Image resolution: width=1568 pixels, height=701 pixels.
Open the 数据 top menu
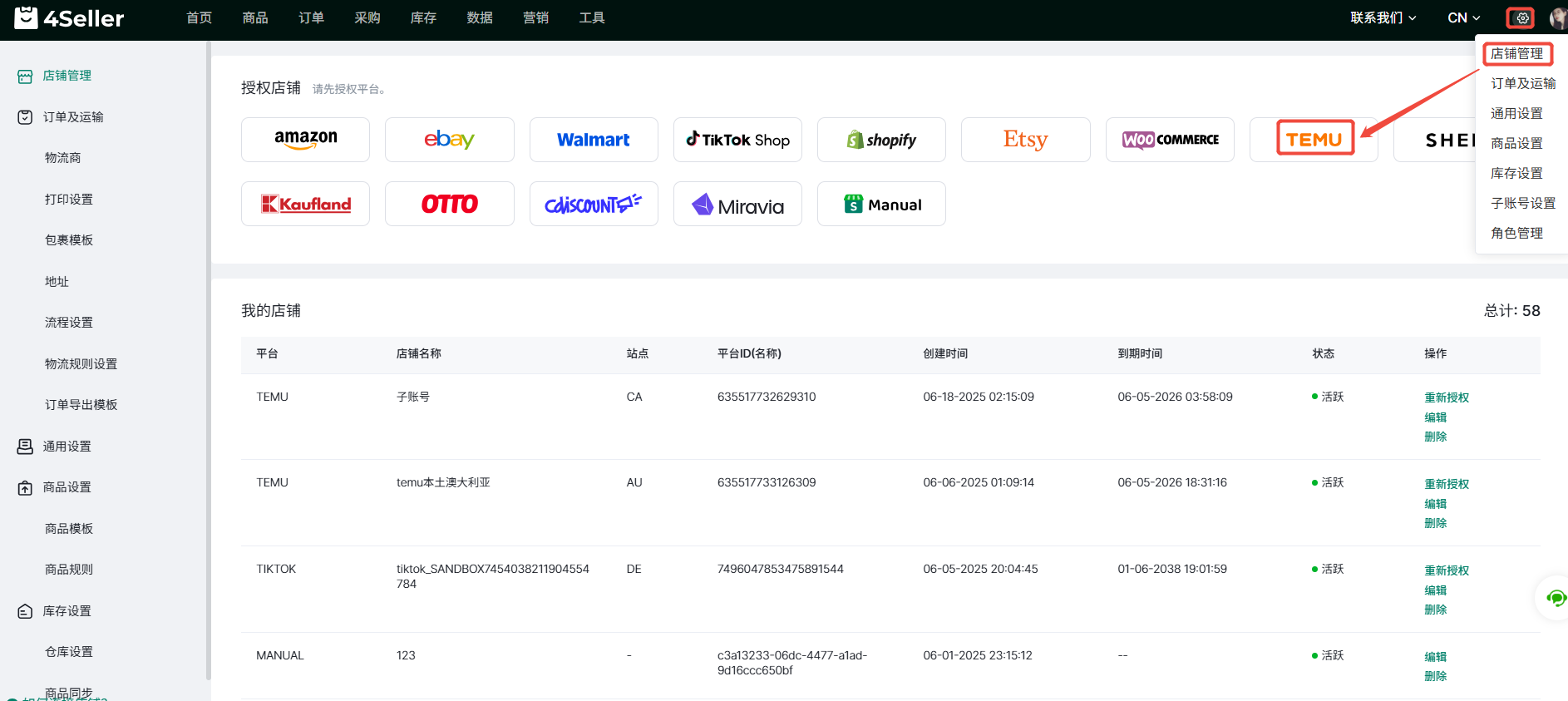pyautogui.click(x=480, y=17)
